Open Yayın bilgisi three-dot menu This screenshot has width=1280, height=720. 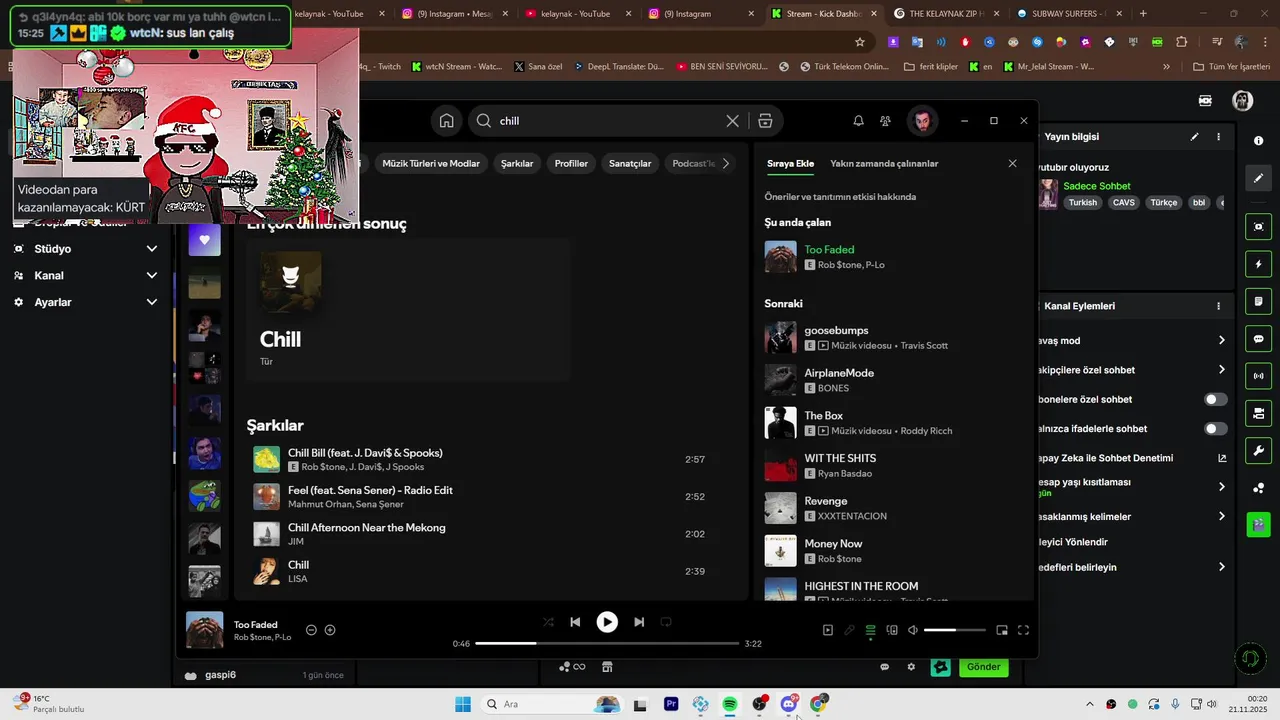coord(1218,137)
